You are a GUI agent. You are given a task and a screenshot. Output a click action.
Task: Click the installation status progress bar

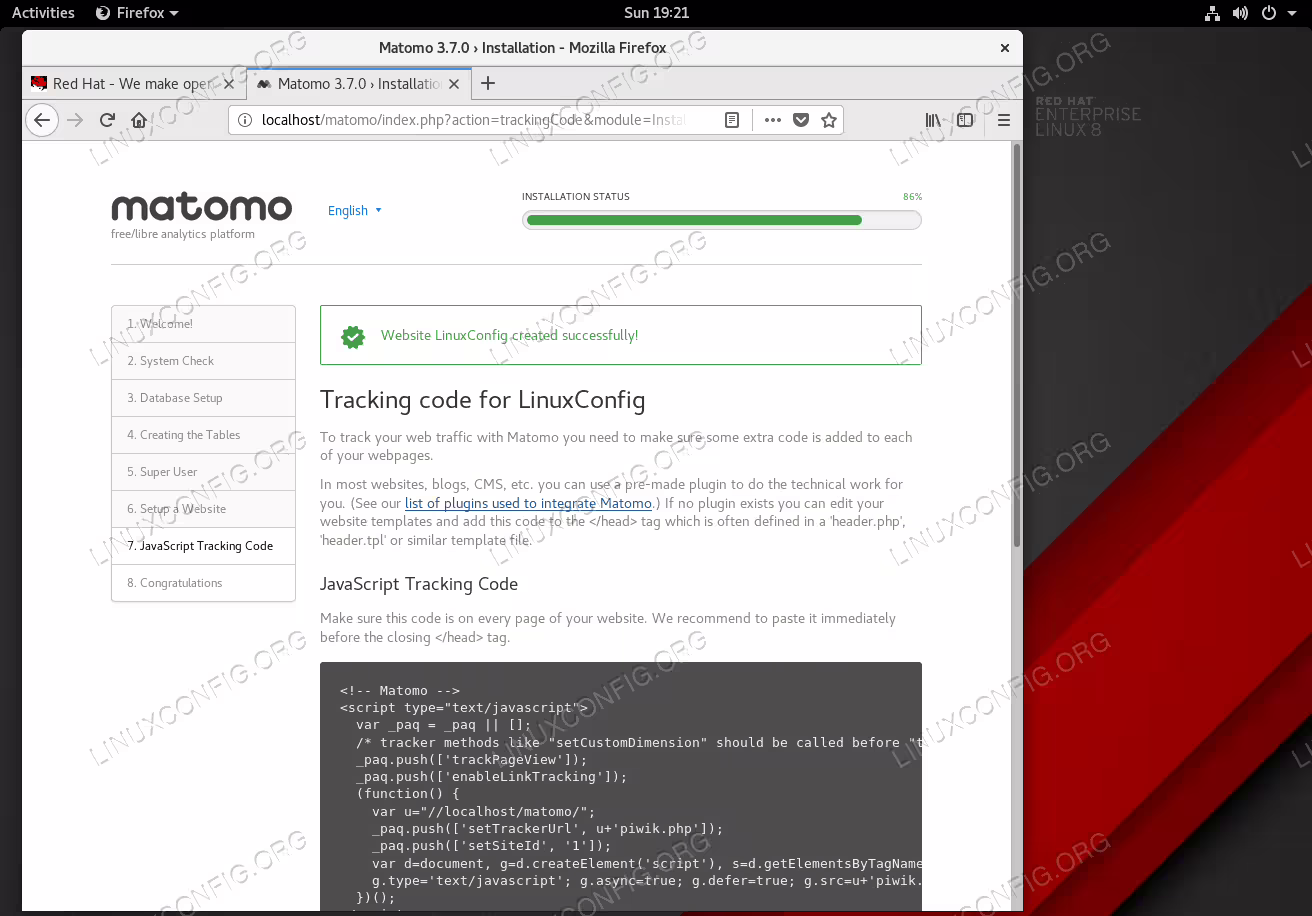click(x=721, y=220)
